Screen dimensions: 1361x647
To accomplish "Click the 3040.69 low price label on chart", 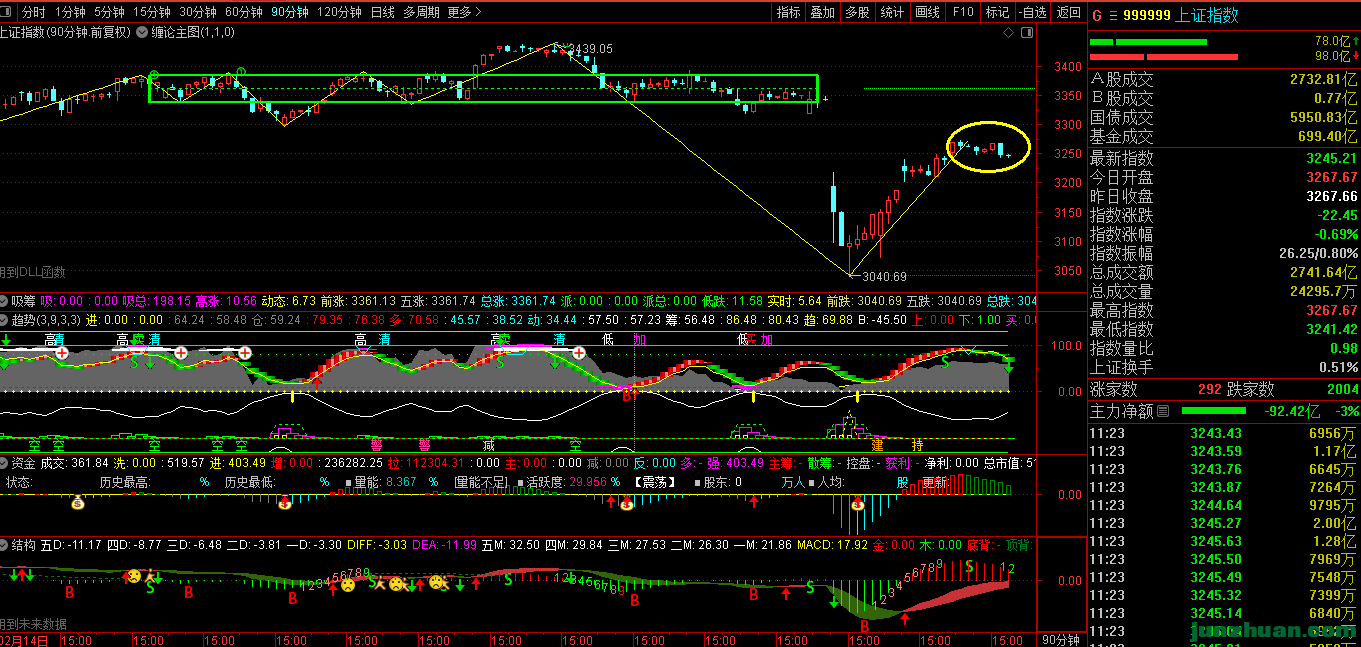I will tap(886, 277).
